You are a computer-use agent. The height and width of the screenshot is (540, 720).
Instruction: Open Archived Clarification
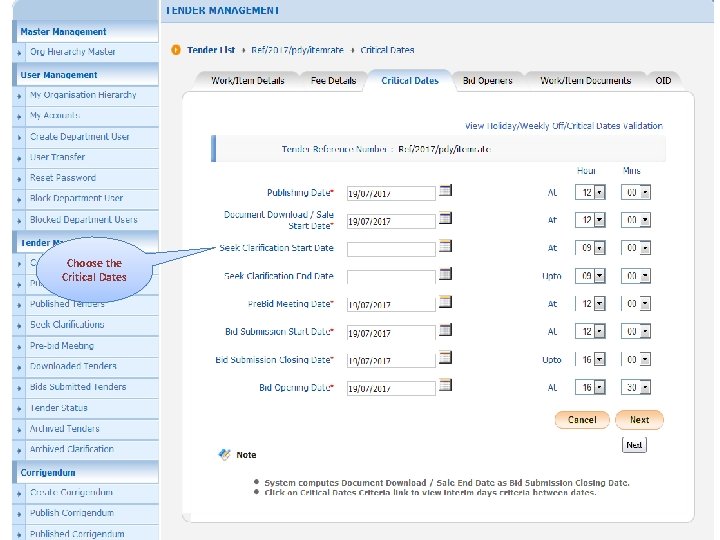click(72, 449)
